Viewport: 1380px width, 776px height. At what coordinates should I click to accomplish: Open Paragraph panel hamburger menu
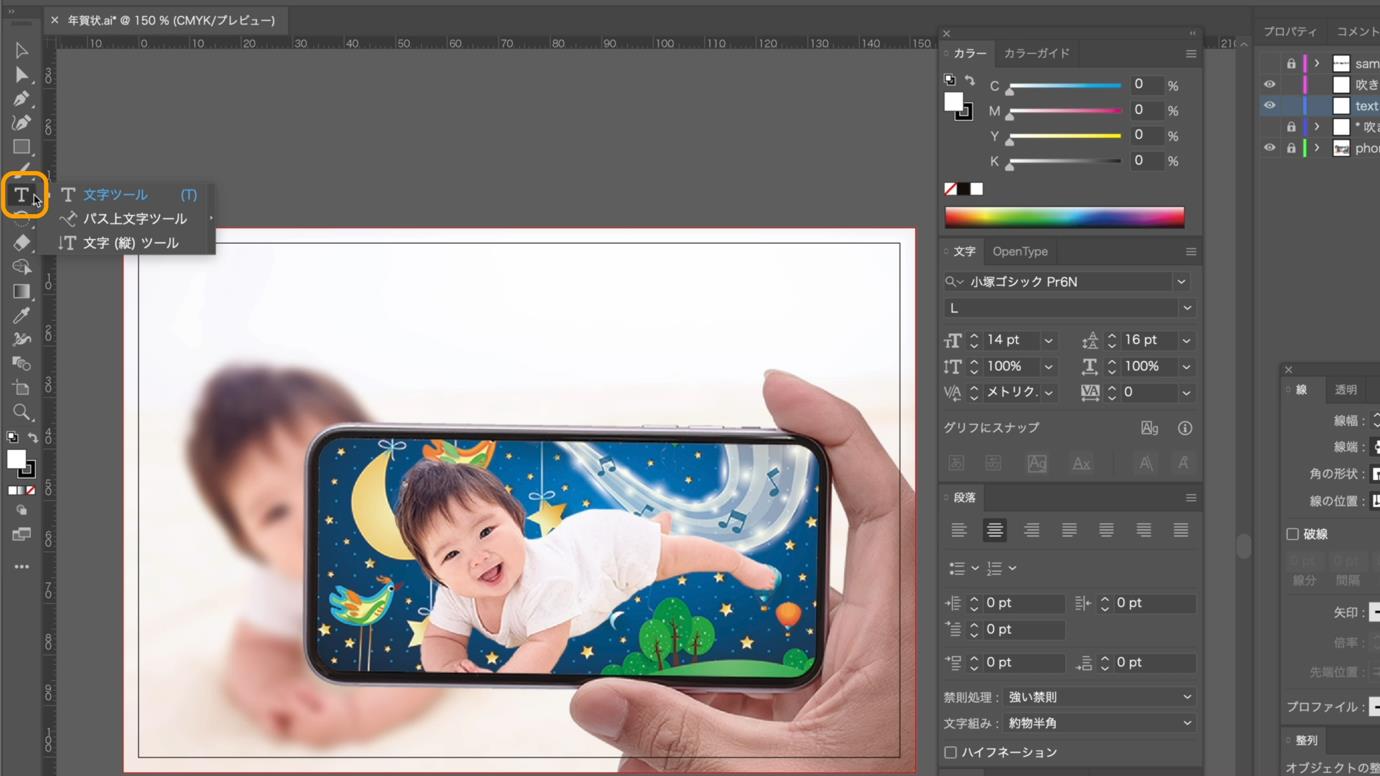pos(1191,498)
